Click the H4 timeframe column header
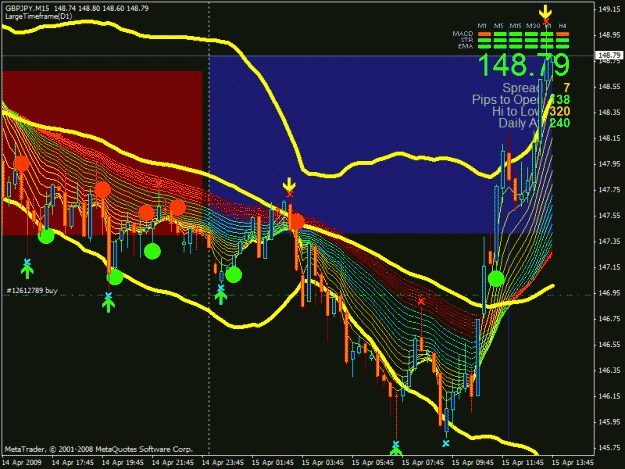The image size is (625, 469). (562, 26)
